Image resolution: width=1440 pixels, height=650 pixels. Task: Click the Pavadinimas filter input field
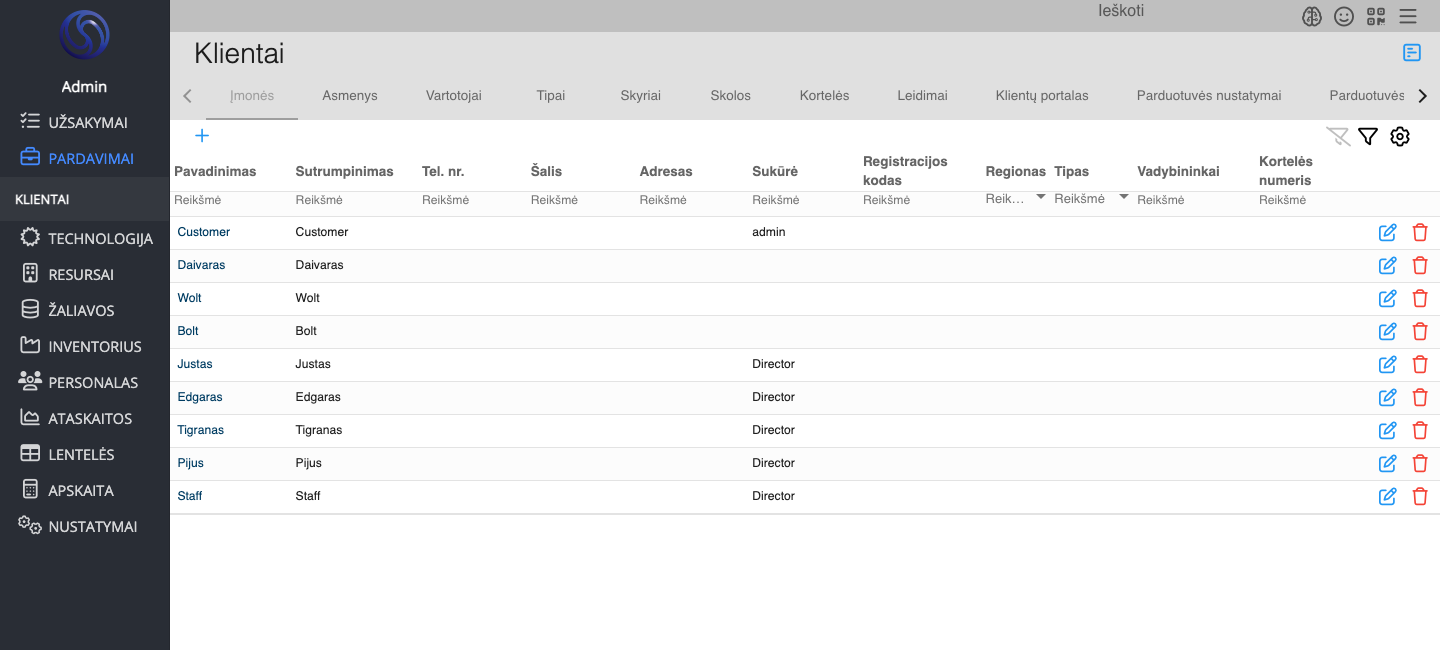[230, 200]
